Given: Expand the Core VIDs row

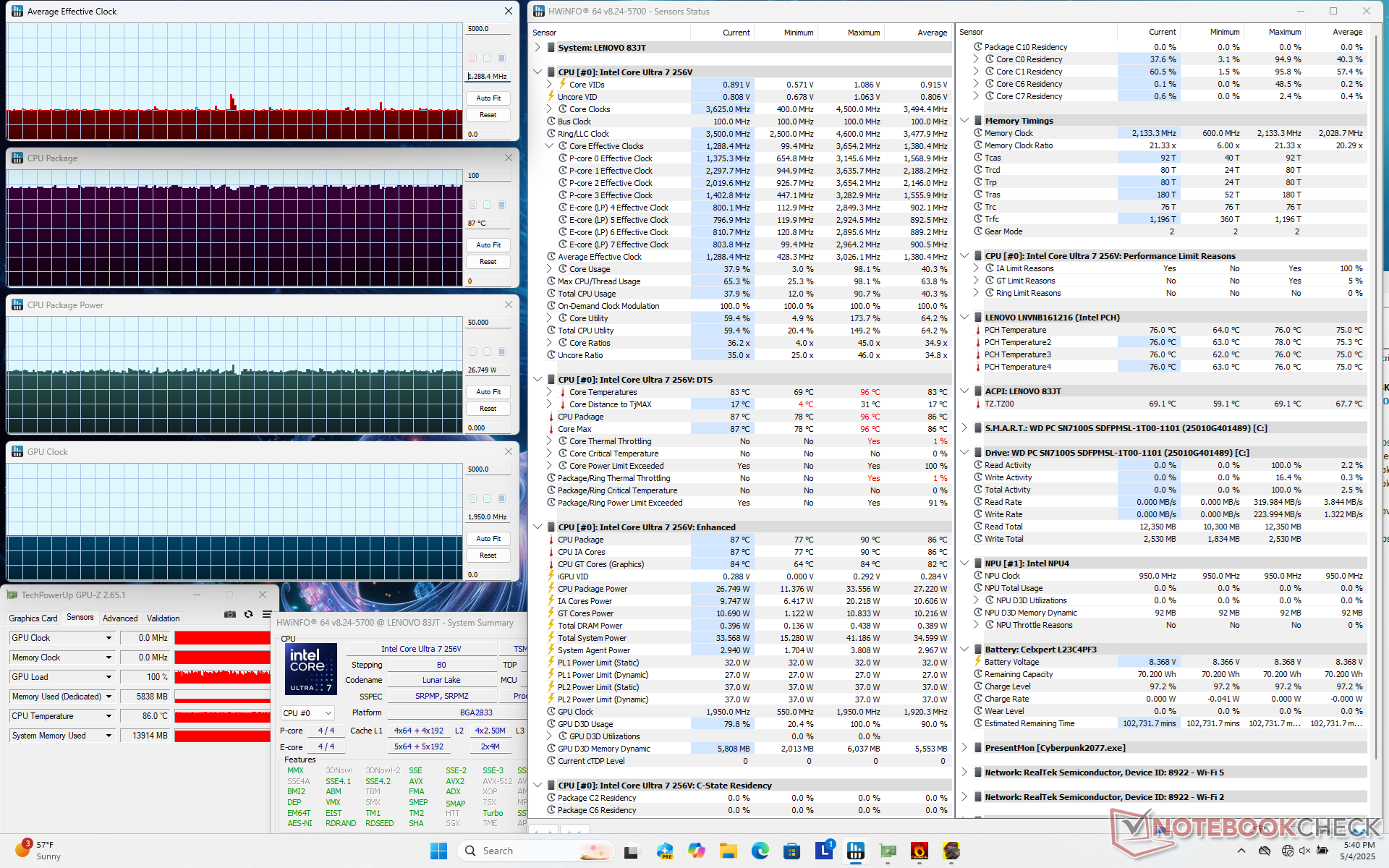Looking at the screenshot, I should tap(550, 85).
